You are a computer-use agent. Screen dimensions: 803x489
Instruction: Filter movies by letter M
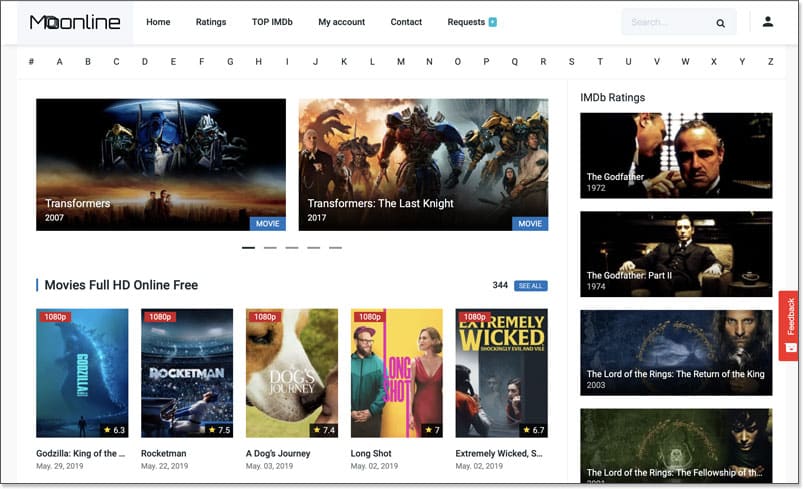[x=401, y=62]
